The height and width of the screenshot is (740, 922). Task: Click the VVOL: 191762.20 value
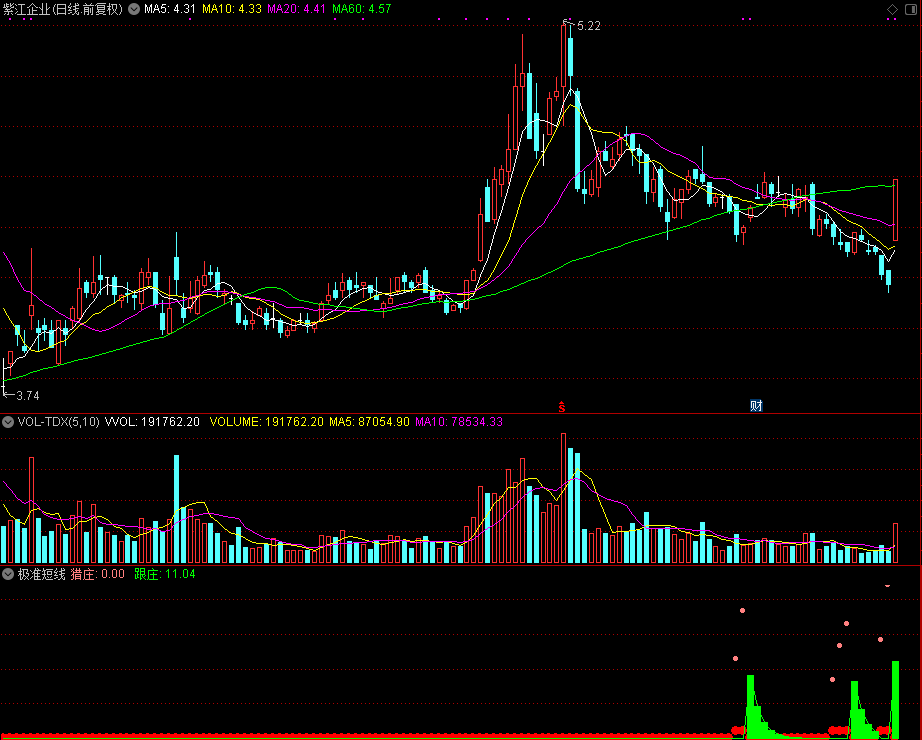tap(152, 422)
